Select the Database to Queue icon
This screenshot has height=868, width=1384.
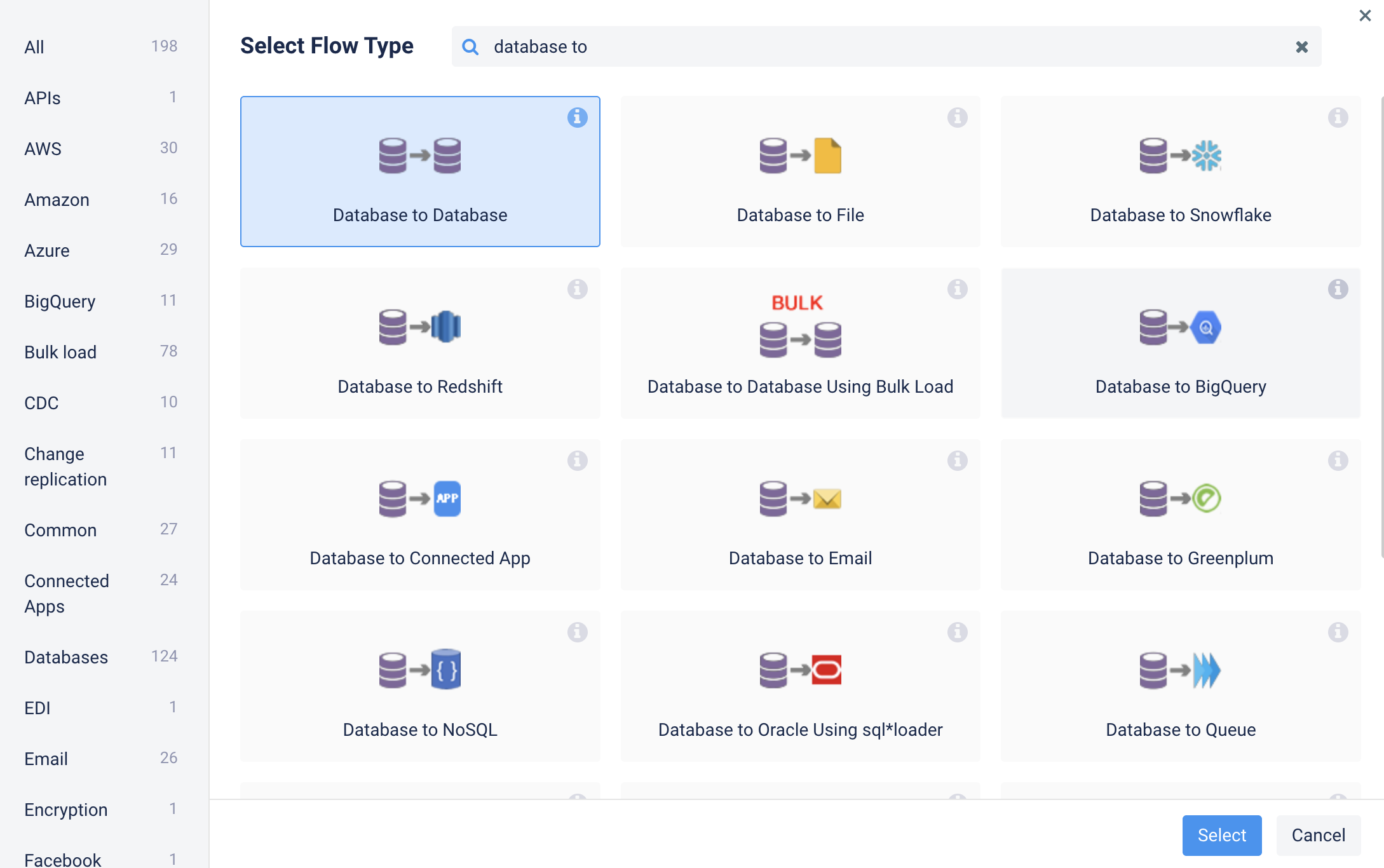point(1180,670)
